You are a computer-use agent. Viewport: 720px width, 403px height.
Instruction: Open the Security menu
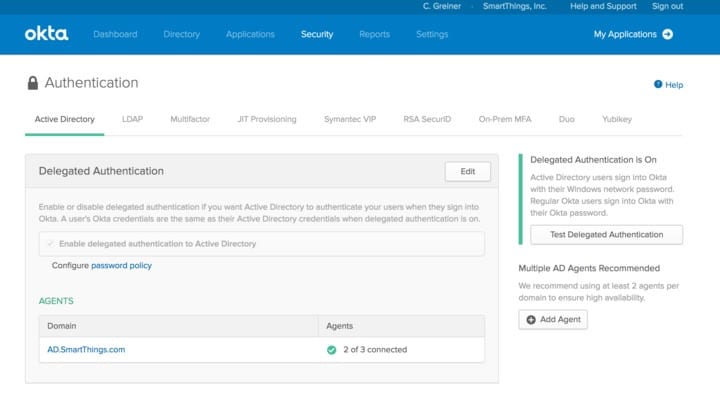[317, 34]
